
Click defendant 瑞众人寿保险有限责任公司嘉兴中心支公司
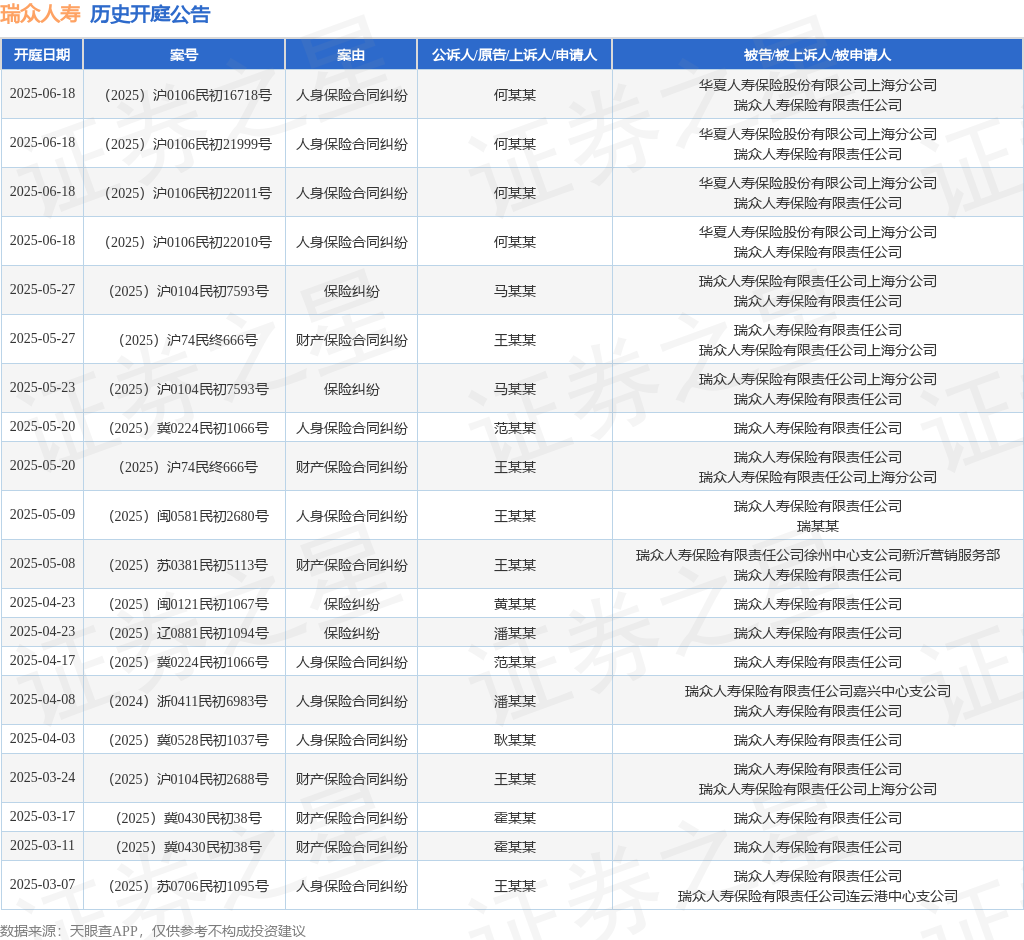[818, 691]
